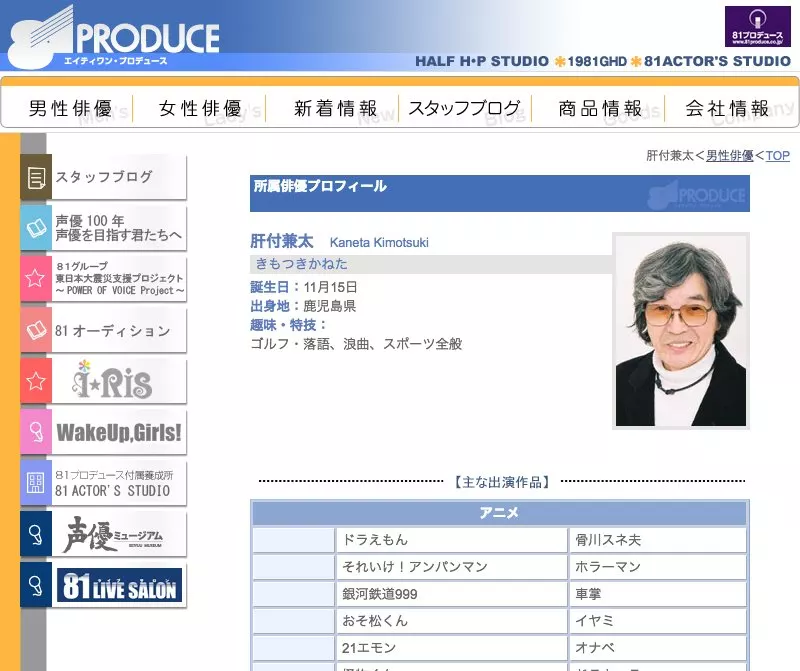Open the 会社情報 menu
Viewport: 800px width, 671px height.
tap(728, 108)
